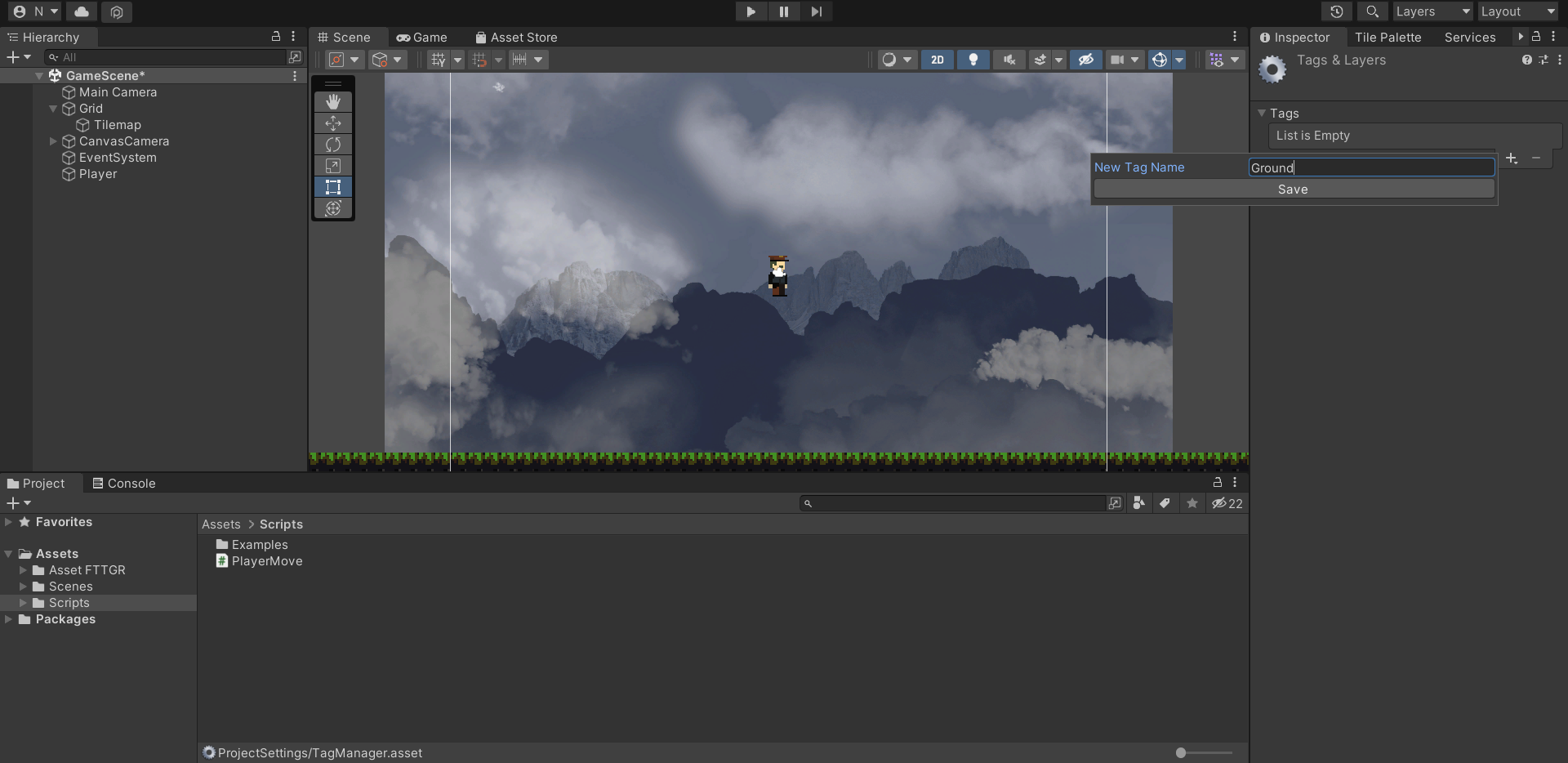The image size is (1568, 763).
Task: Click the Step frame button
Action: click(816, 11)
